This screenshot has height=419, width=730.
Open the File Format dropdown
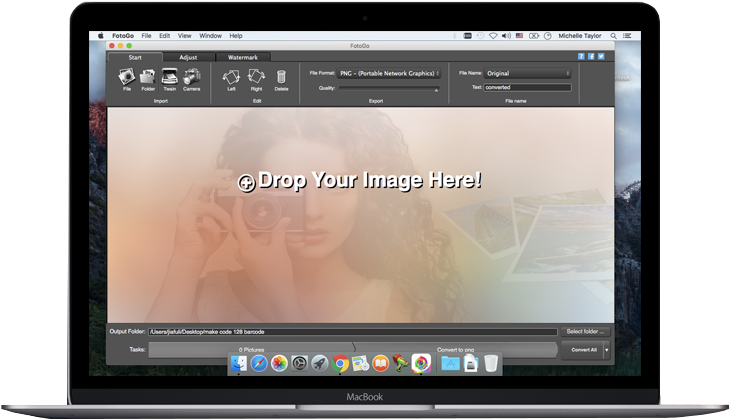point(389,74)
